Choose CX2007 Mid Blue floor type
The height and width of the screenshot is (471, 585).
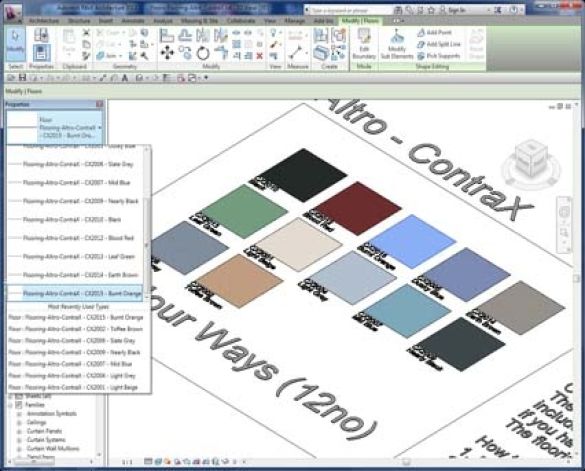pos(76,183)
